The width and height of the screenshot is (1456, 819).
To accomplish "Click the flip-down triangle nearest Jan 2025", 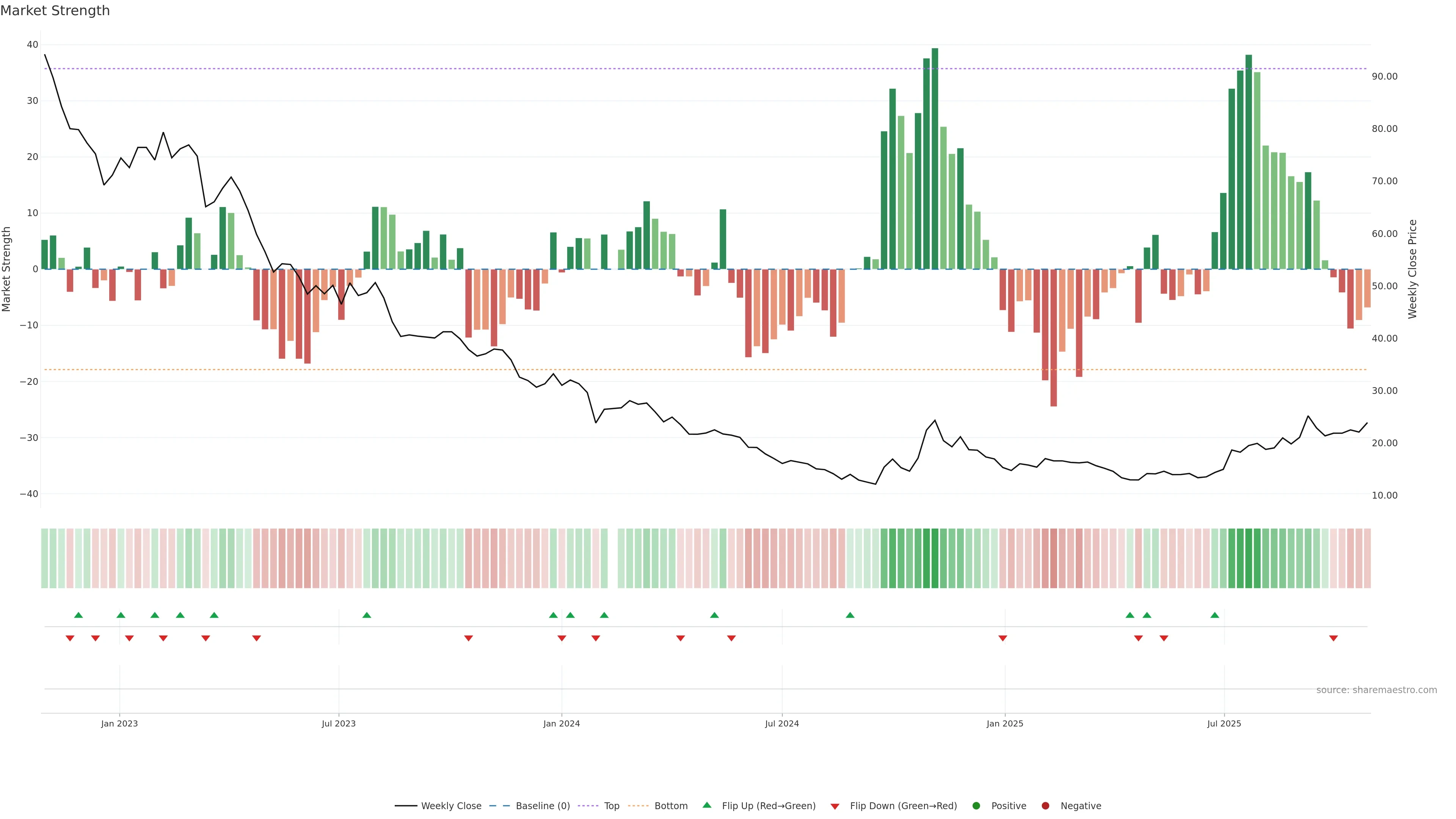I will tap(1003, 638).
